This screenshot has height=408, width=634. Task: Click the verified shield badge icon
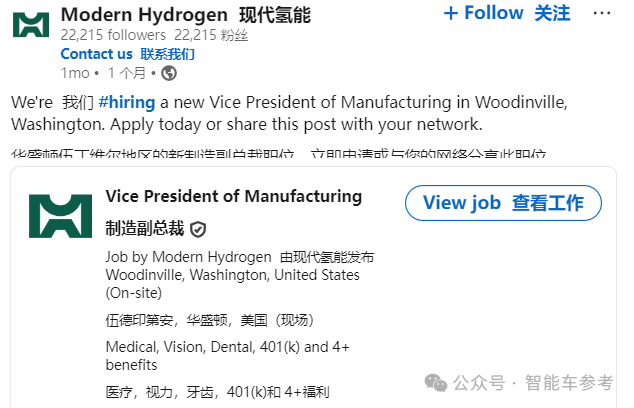point(198,229)
